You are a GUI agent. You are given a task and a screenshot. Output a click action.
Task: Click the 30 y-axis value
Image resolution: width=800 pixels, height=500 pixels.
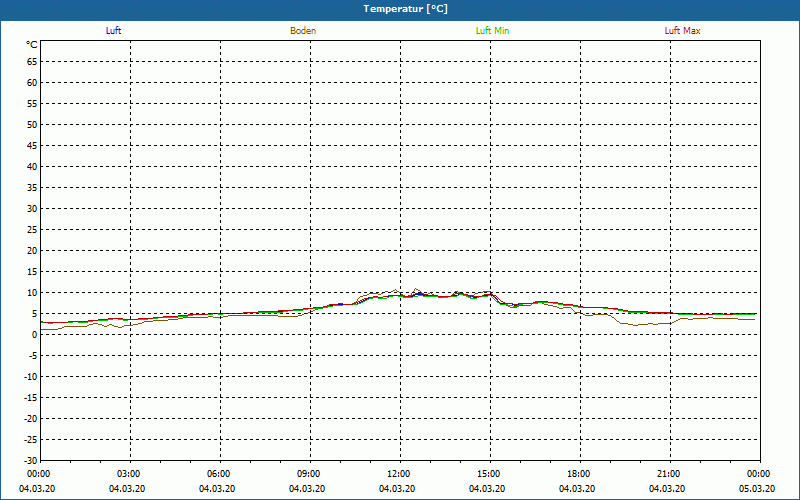click(32, 209)
